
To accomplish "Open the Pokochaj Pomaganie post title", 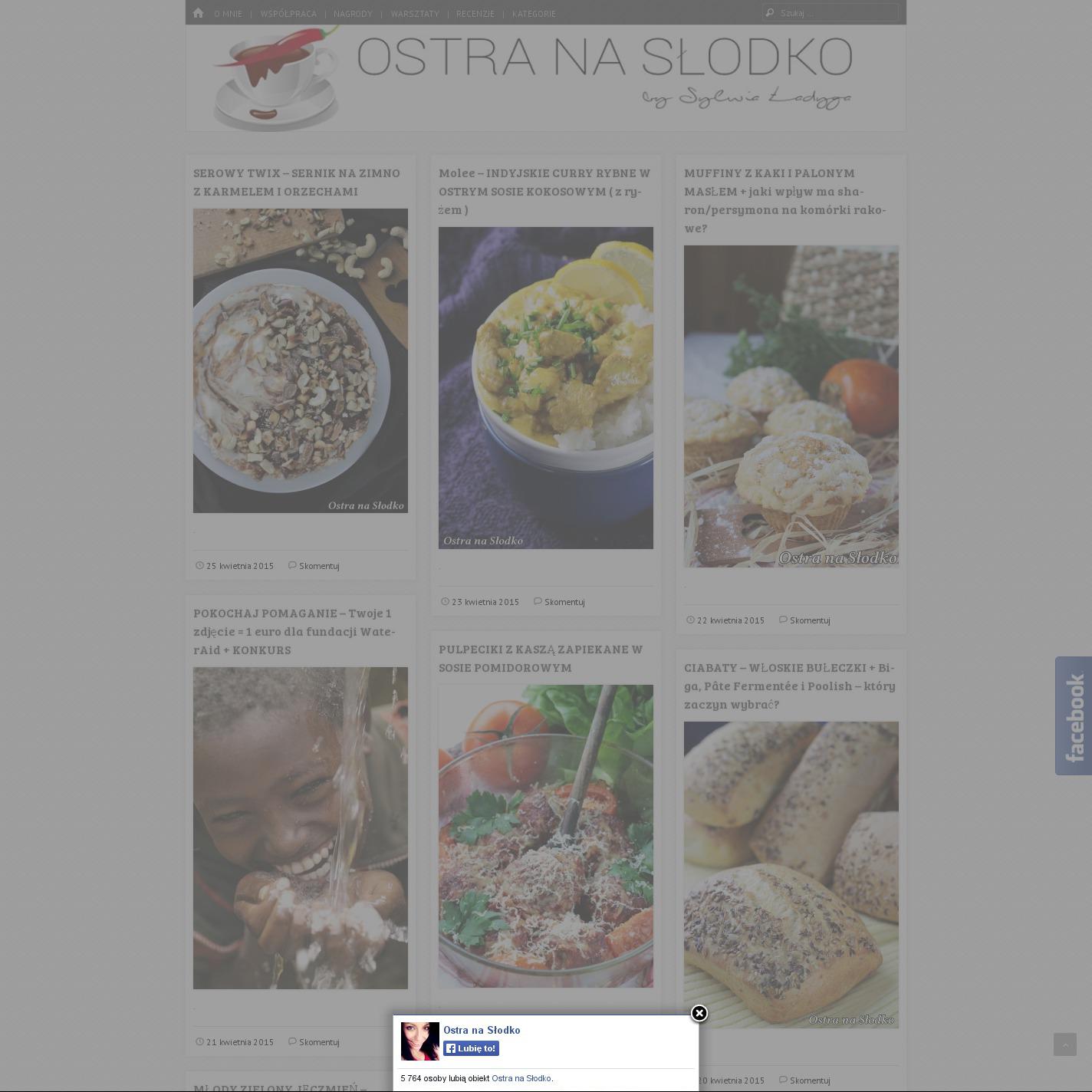I will 294,631.
